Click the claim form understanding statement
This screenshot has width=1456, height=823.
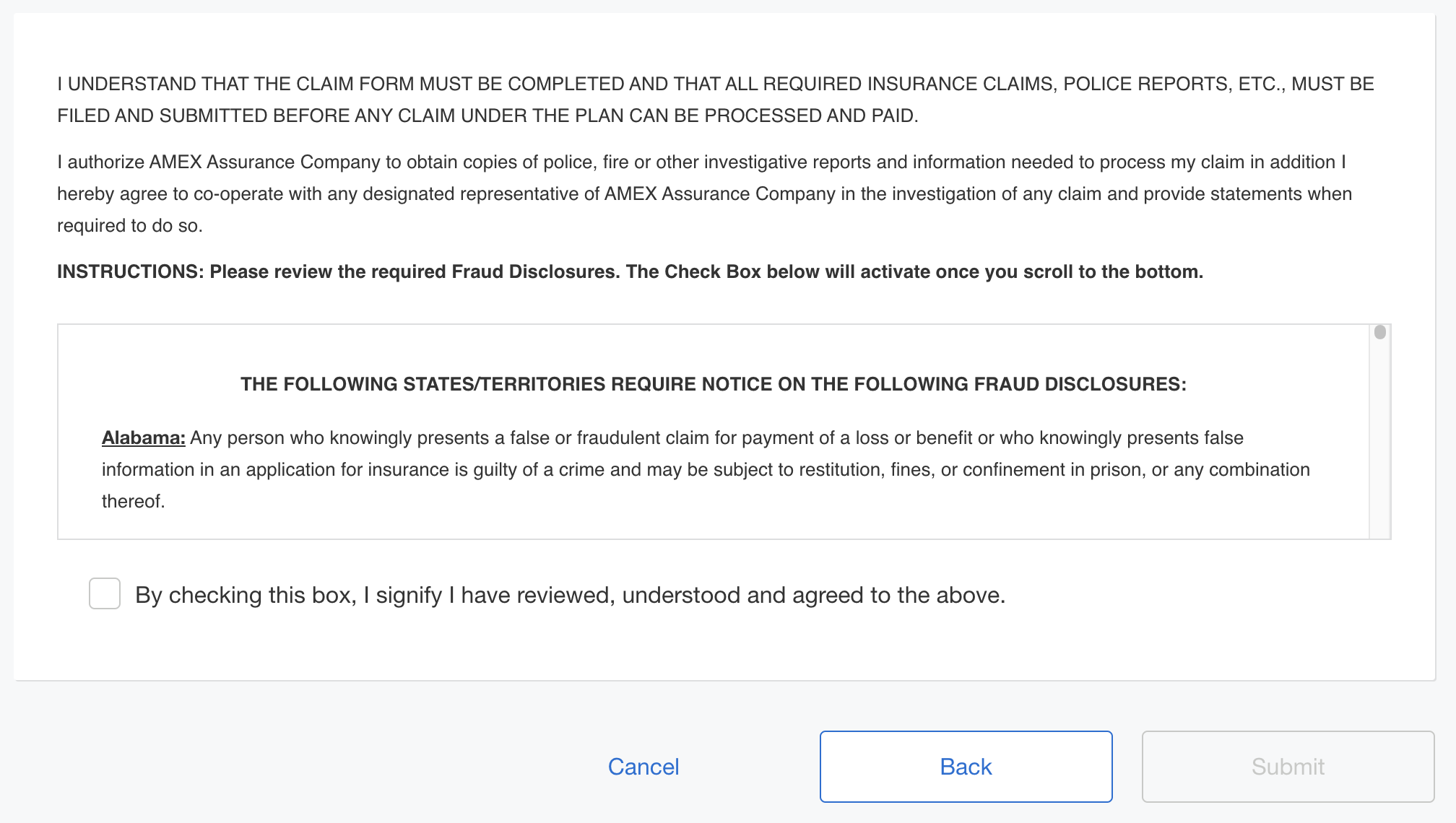[722, 99]
